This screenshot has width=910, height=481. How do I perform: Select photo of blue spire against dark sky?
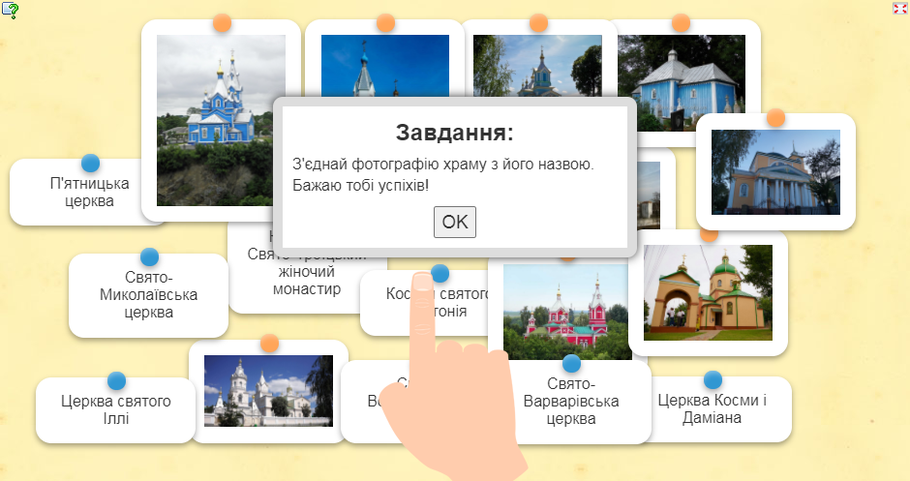point(385,65)
